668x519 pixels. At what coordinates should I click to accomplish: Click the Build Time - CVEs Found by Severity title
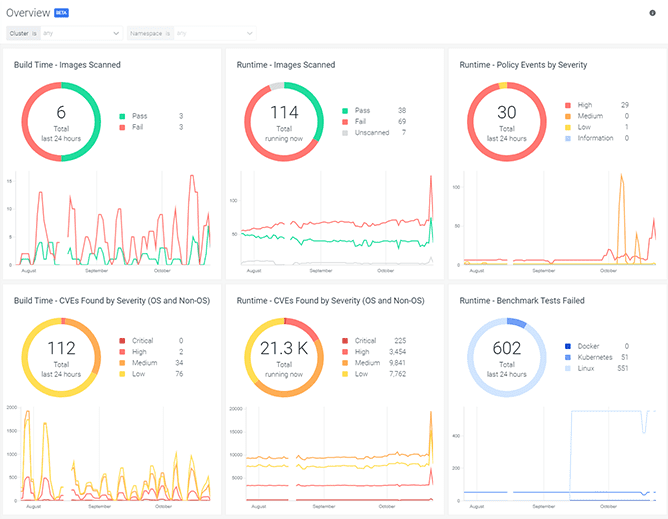[112, 300]
